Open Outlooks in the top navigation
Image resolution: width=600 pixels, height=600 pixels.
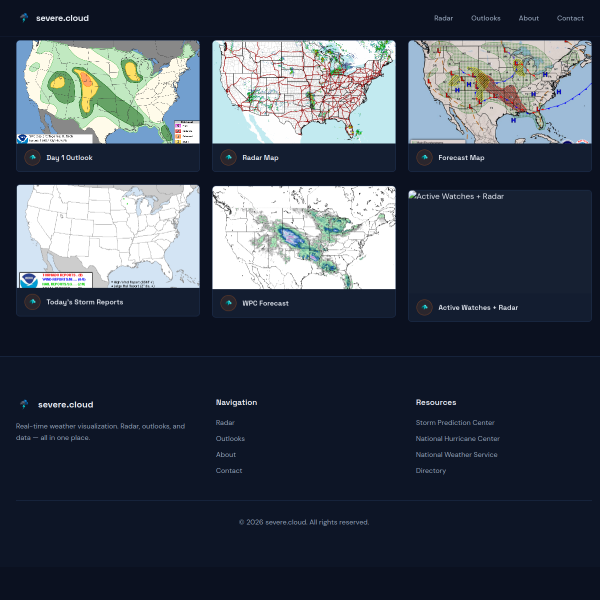pos(486,18)
